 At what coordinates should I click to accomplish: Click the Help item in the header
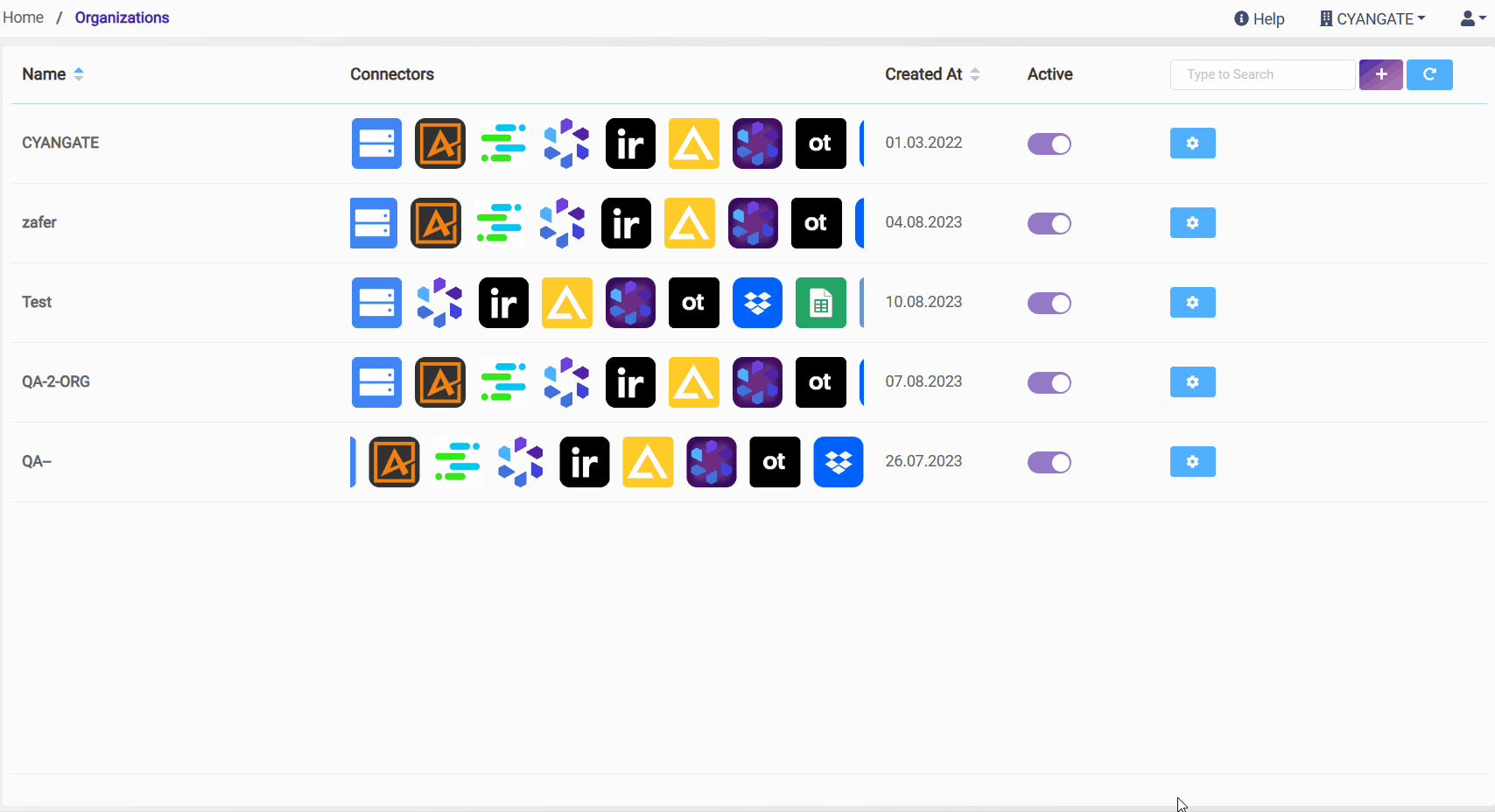pos(1259,18)
